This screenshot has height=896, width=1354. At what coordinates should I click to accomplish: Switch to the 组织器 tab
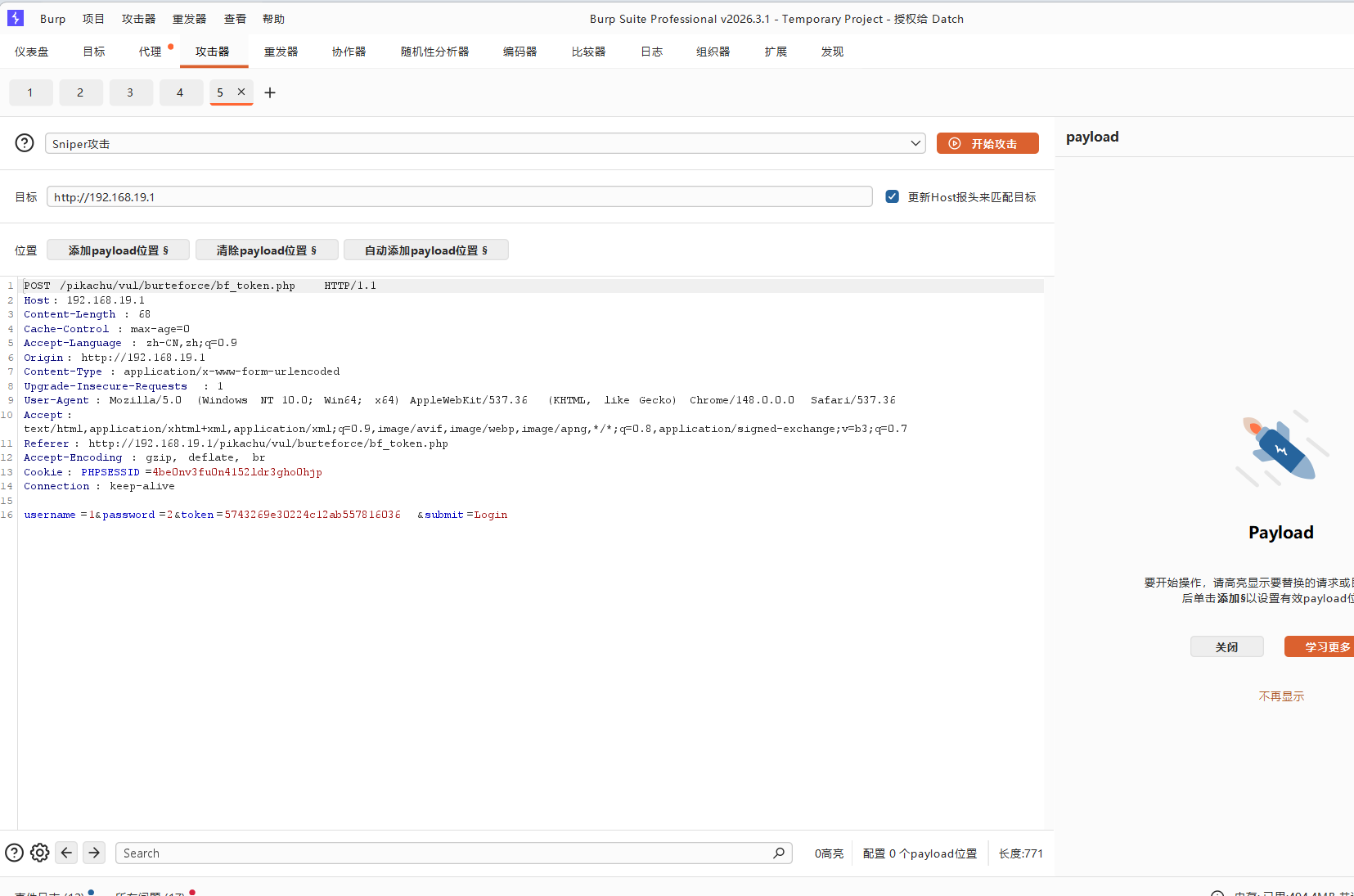tap(713, 52)
